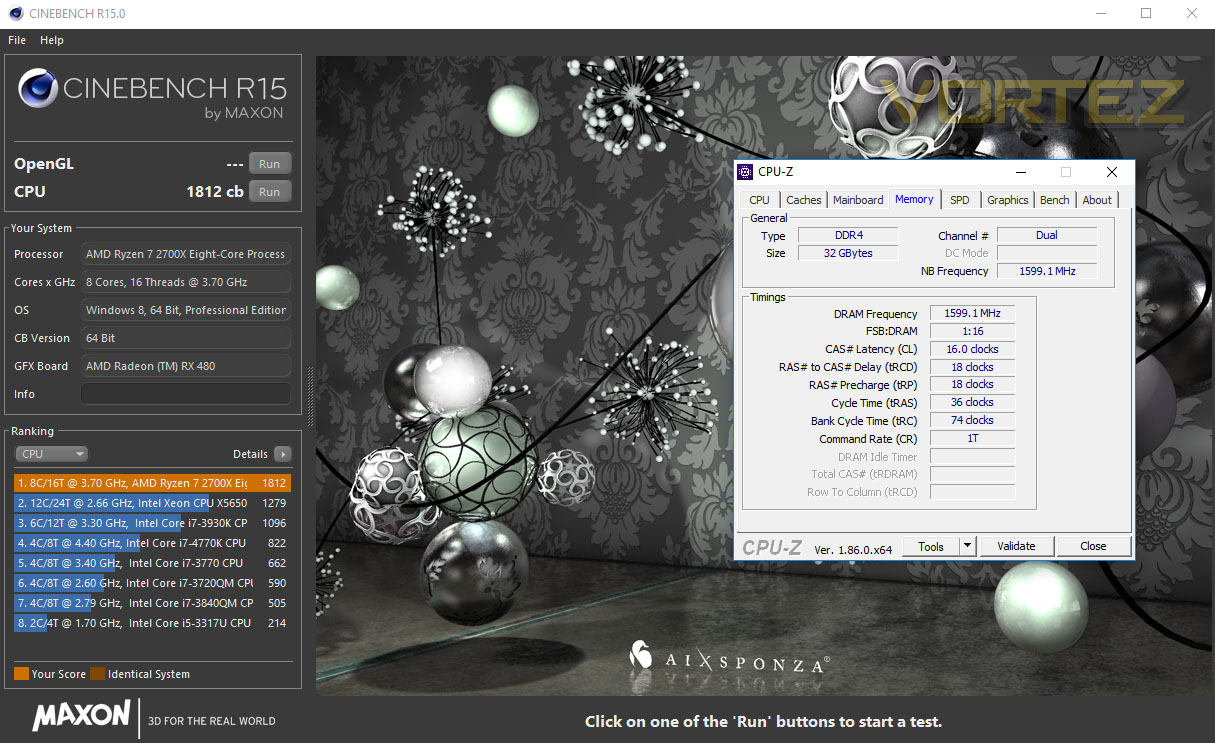Click the Validate button in CPU-Z

tap(1016, 546)
